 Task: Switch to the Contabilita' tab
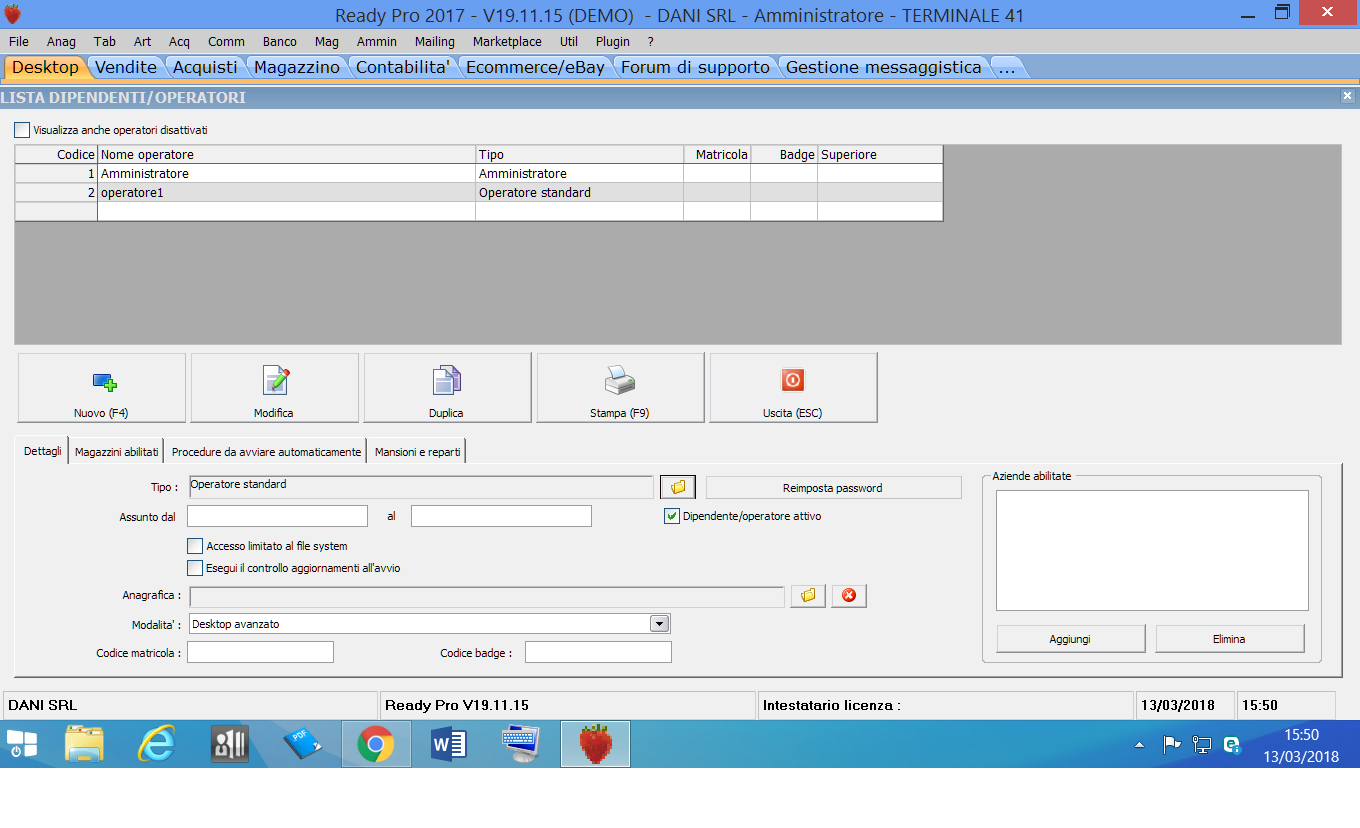tap(403, 67)
